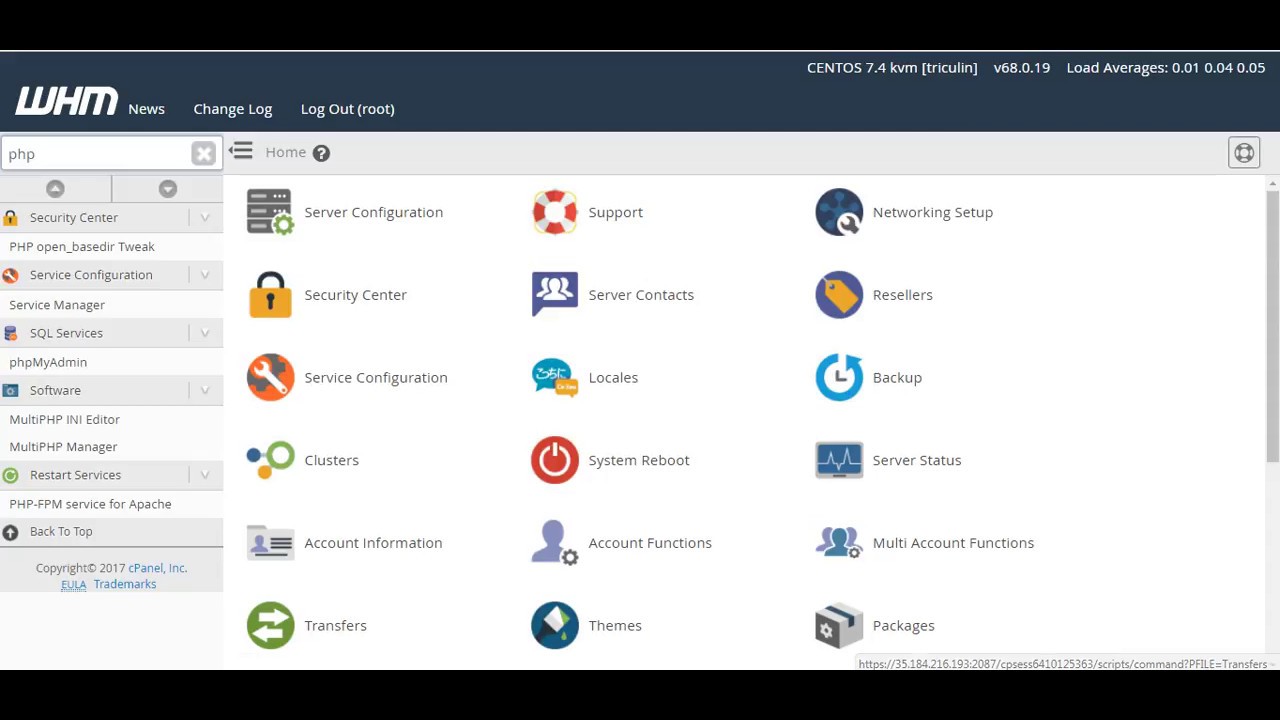Open Change Log in the top menu
The width and height of the screenshot is (1280, 720).
(x=233, y=109)
